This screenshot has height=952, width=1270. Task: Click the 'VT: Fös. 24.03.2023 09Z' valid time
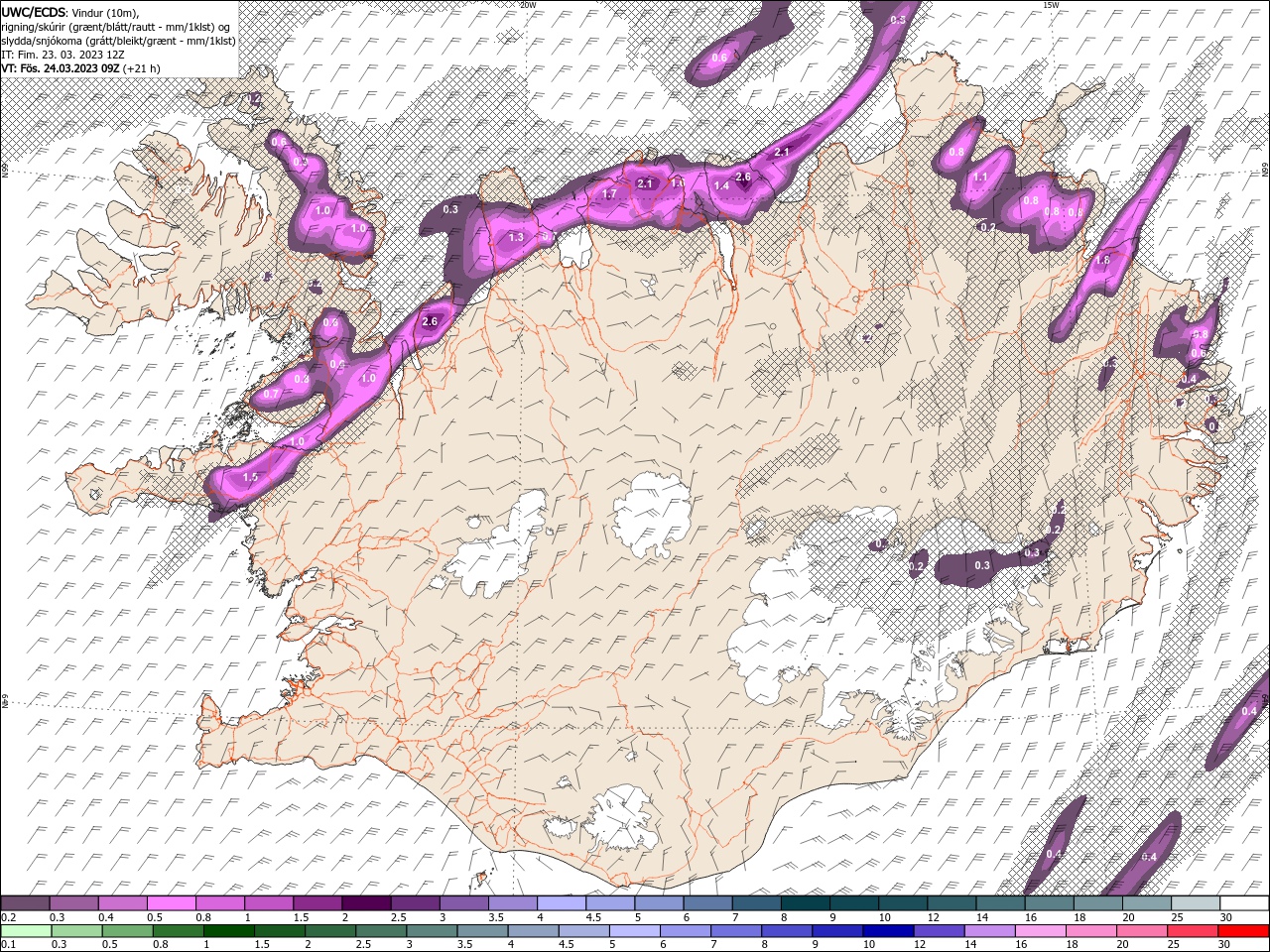tap(61, 68)
